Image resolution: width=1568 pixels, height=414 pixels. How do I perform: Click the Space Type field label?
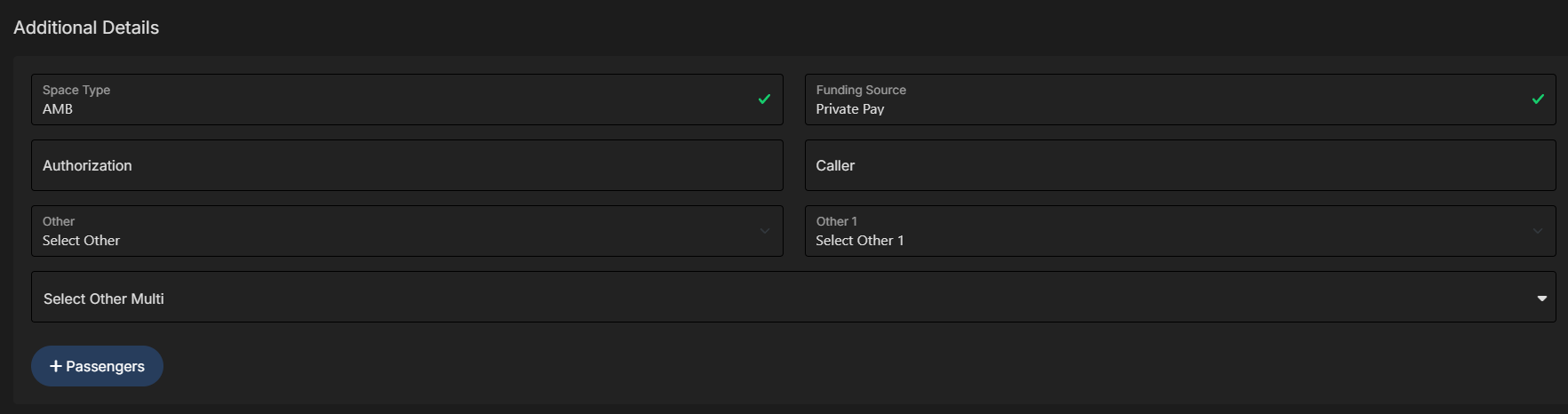[x=76, y=90]
